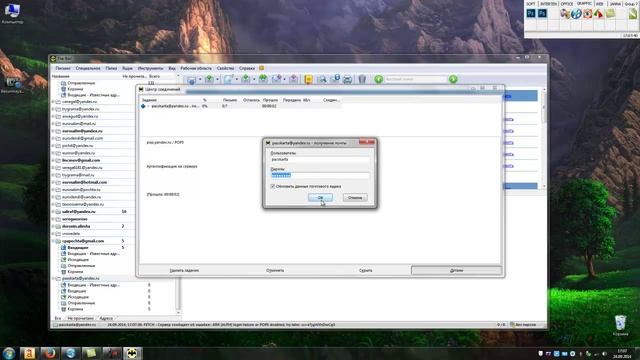This screenshot has width=640, height=360.
Task: Click the print toolbar icon
Action: coord(347,79)
